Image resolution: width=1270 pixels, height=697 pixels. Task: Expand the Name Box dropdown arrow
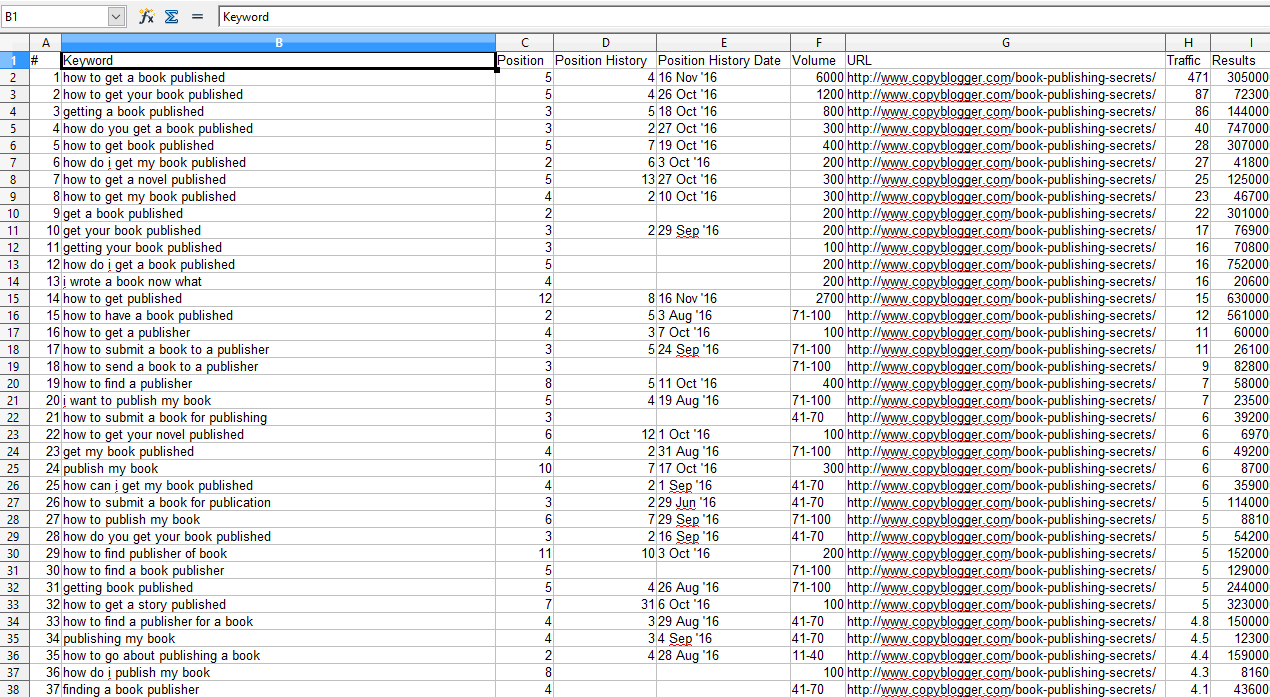click(117, 17)
